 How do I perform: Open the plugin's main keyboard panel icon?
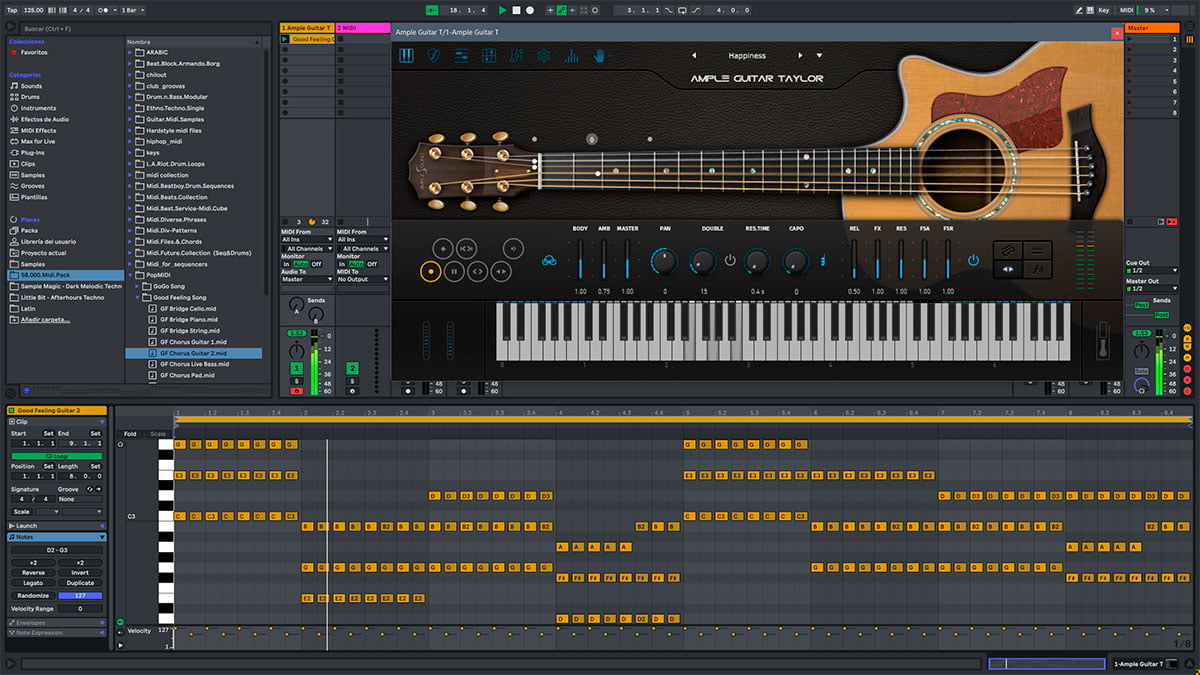click(x=407, y=56)
